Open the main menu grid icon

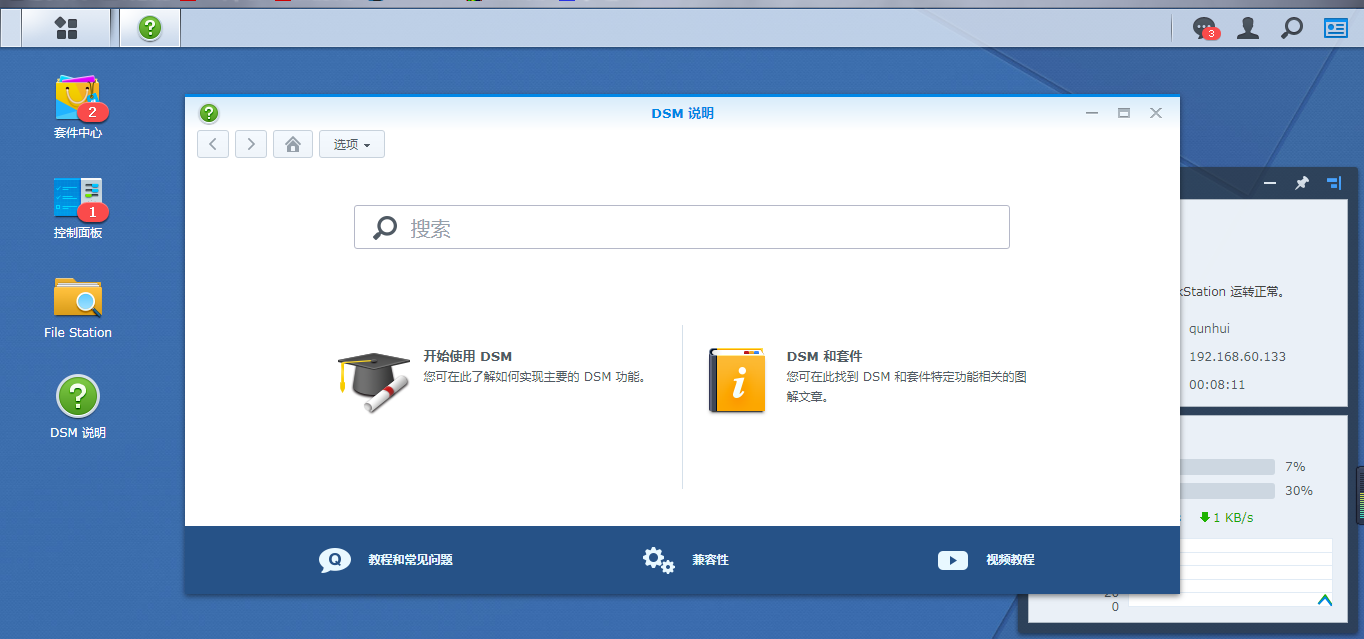[x=66, y=28]
